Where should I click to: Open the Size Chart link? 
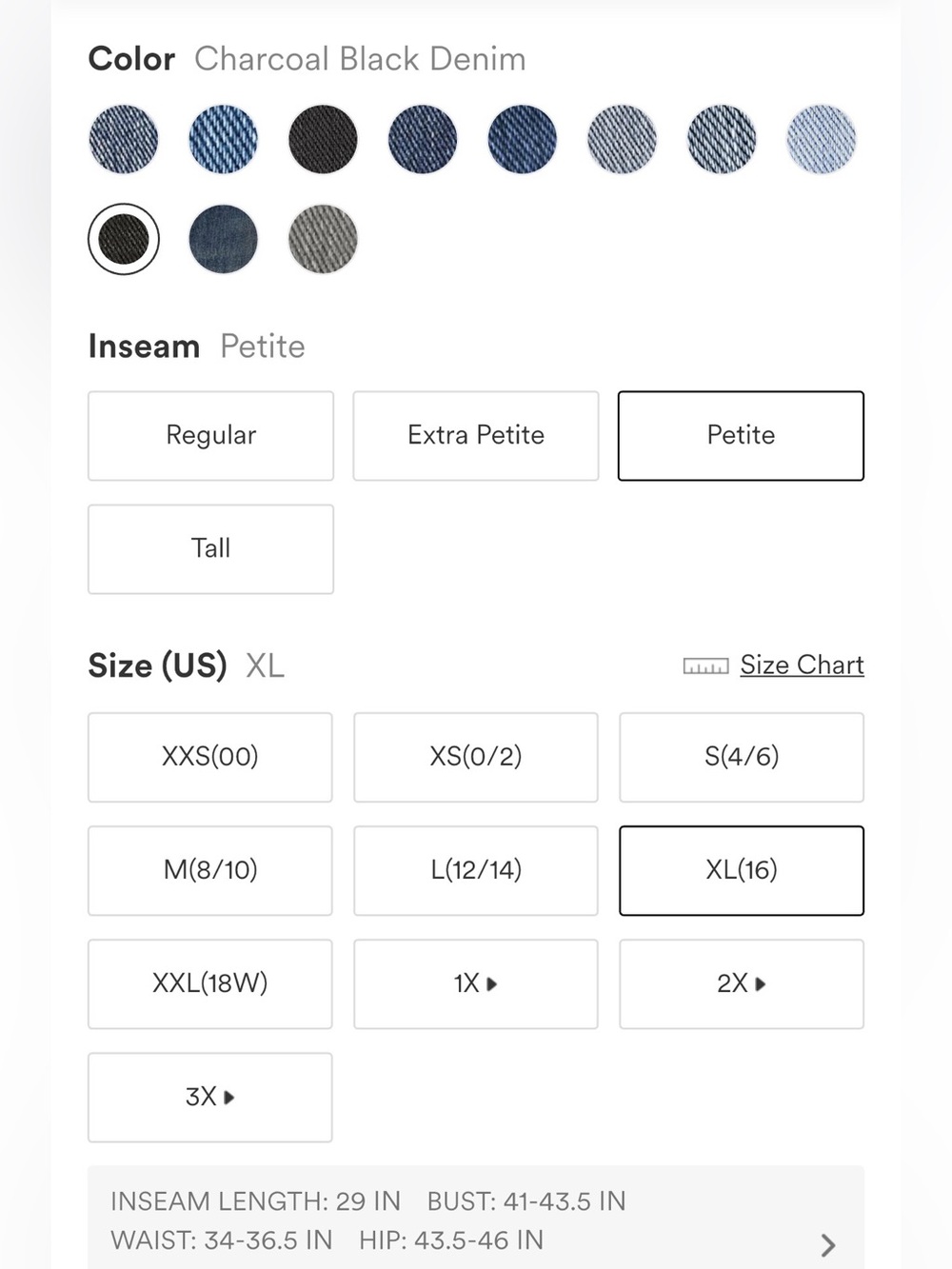[x=802, y=664]
